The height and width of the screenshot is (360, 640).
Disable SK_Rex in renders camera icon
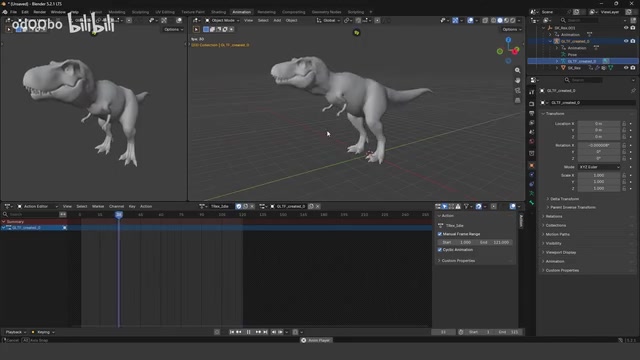click(x=633, y=68)
